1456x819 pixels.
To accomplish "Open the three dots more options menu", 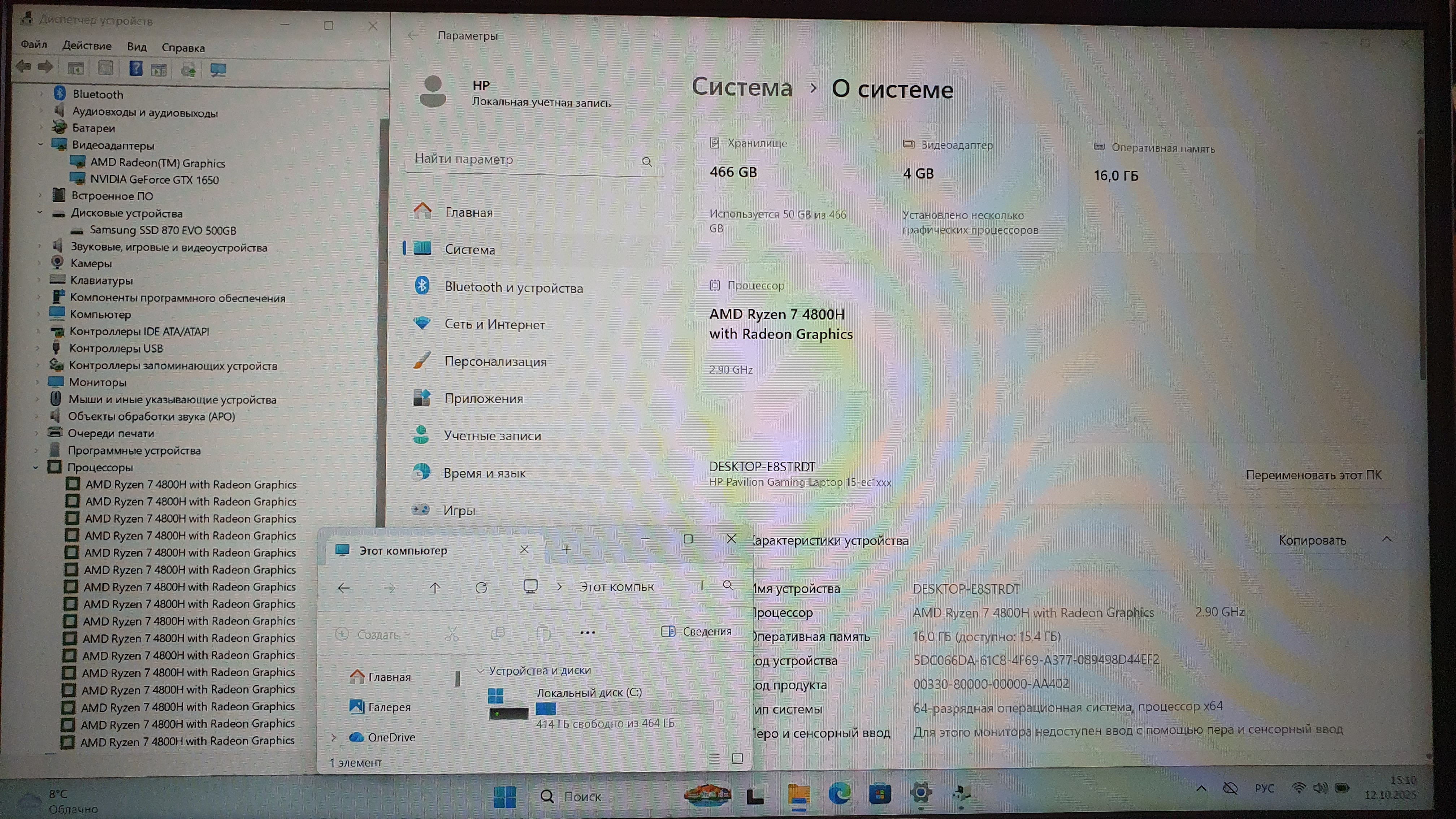I will point(587,632).
